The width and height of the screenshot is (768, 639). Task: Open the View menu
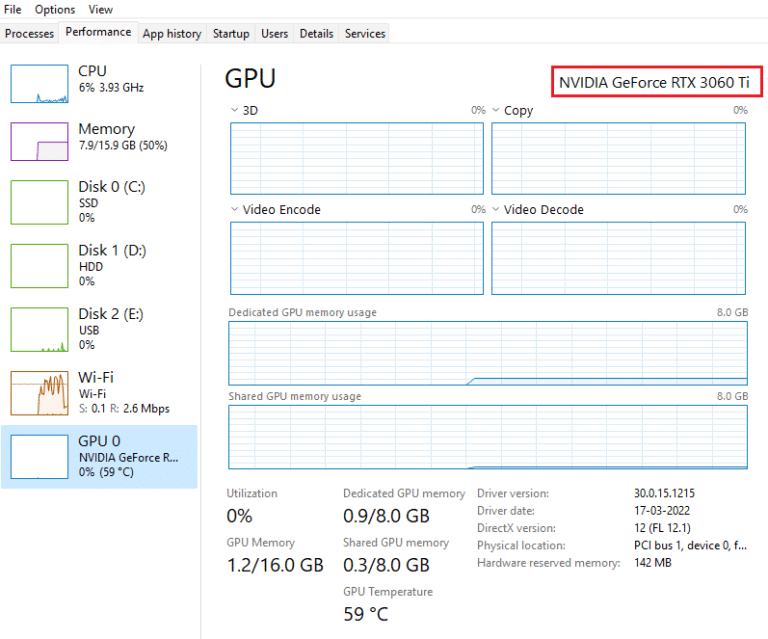pos(100,9)
